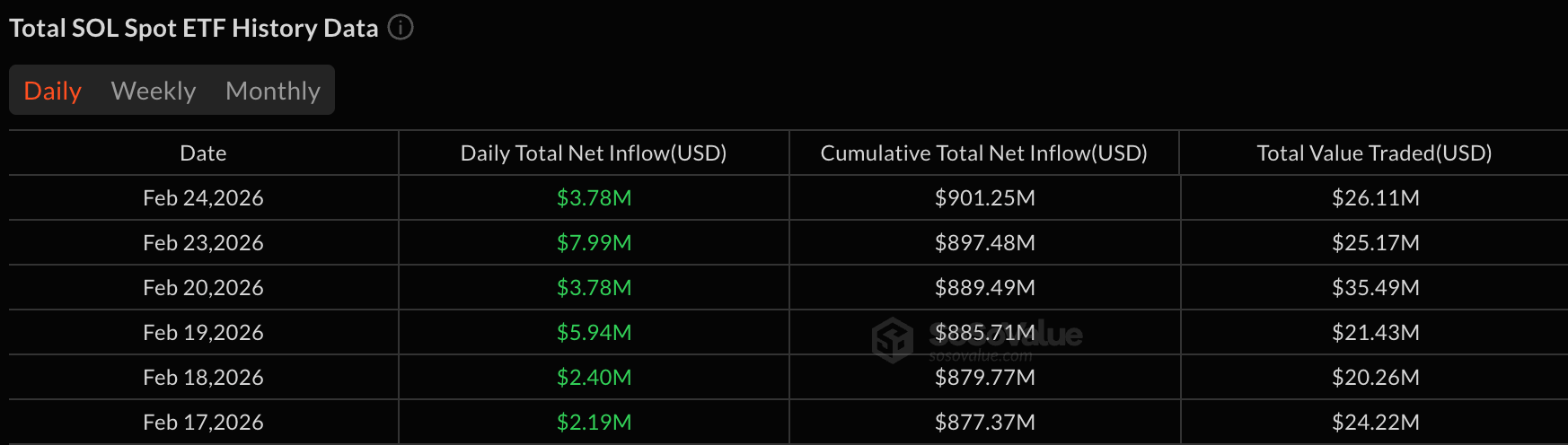Click the Total SOL Spot ETF title
Screen dimensions: 1568x445
coord(193,28)
